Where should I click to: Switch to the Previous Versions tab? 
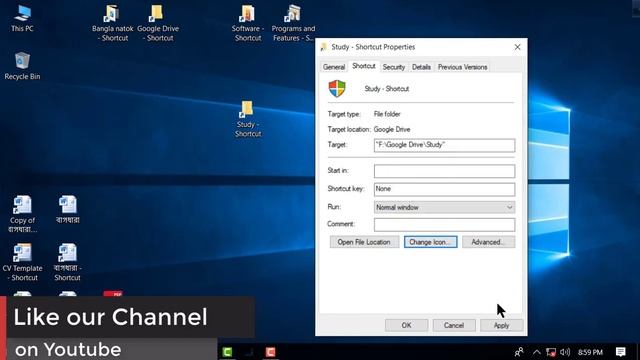(462, 67)
